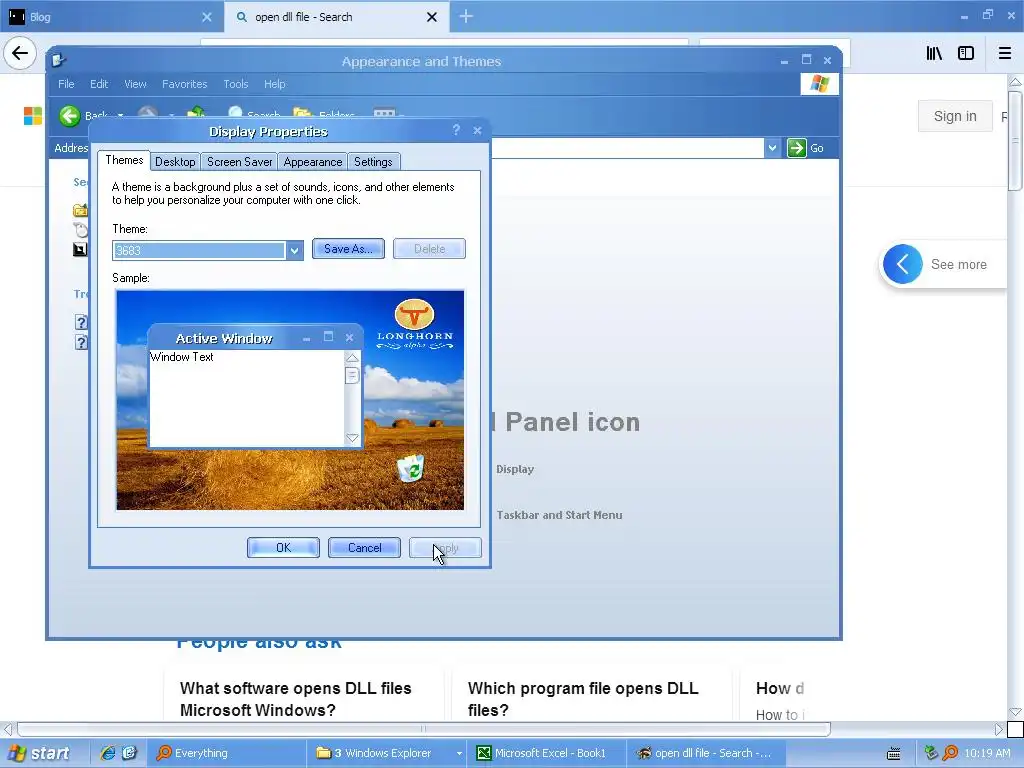Close the open dll file Search tab
Screen dimensions: 1024x768
point(432,17)
